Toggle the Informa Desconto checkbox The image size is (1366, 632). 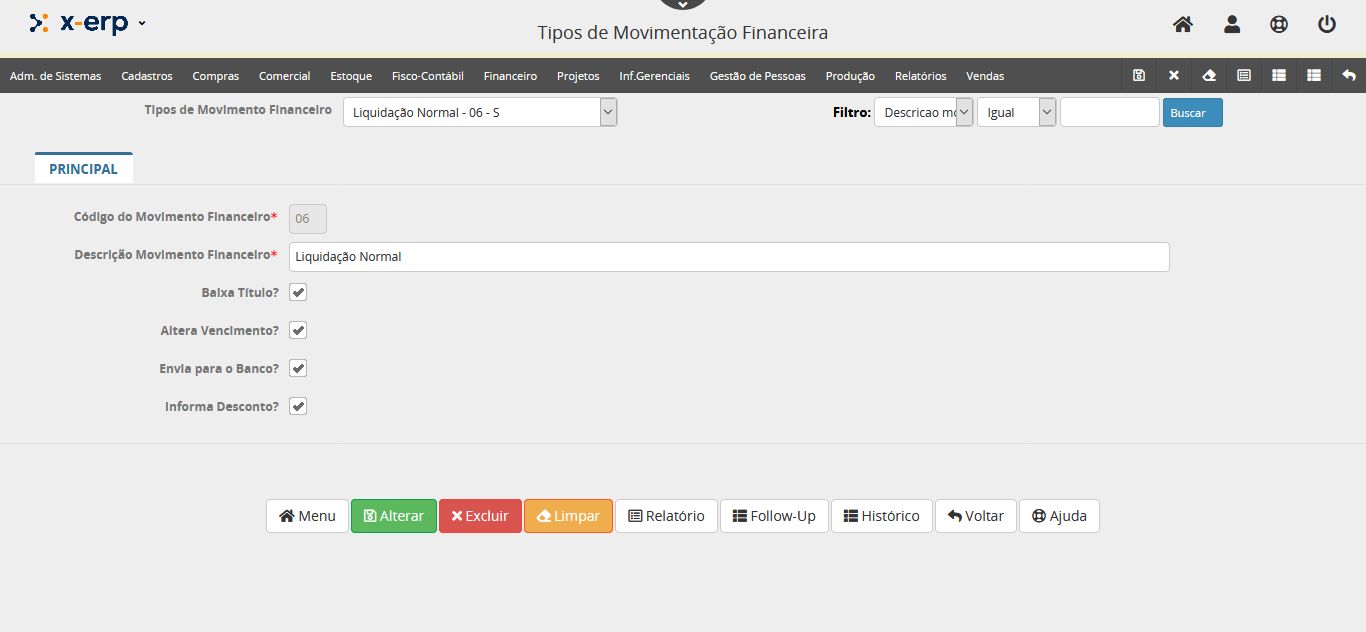coord(298,406)
